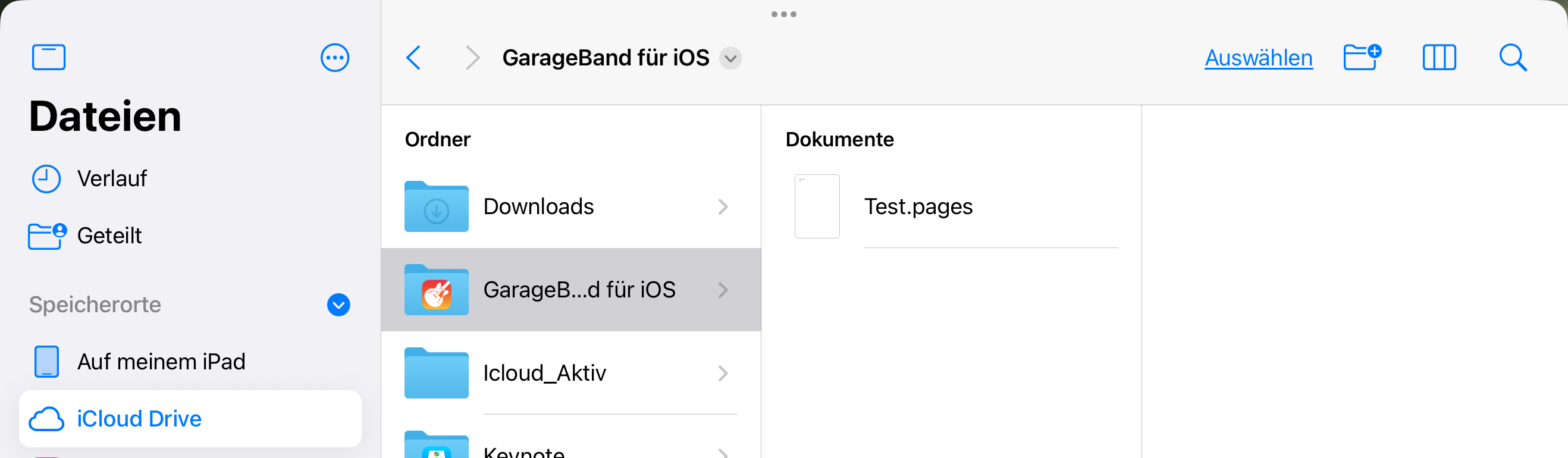Click the GarageBand folder icon
1568x458 pixels.
click(437, 290)
